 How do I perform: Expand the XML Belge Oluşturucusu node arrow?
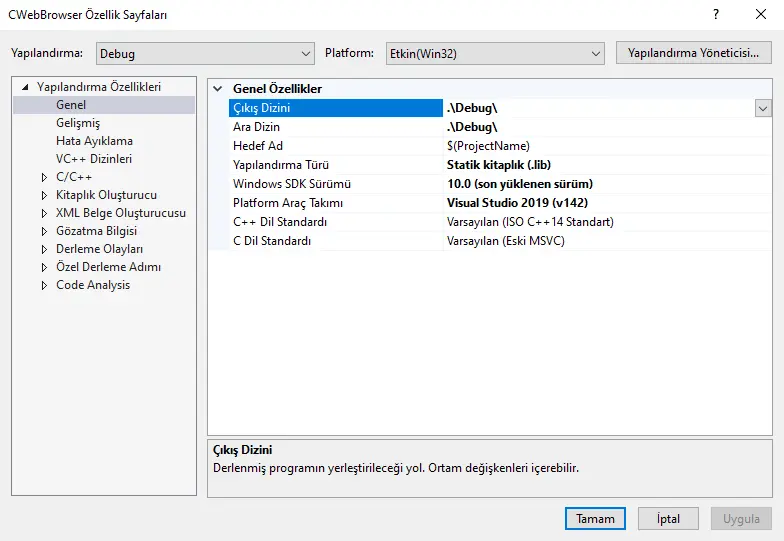point(44,213)
